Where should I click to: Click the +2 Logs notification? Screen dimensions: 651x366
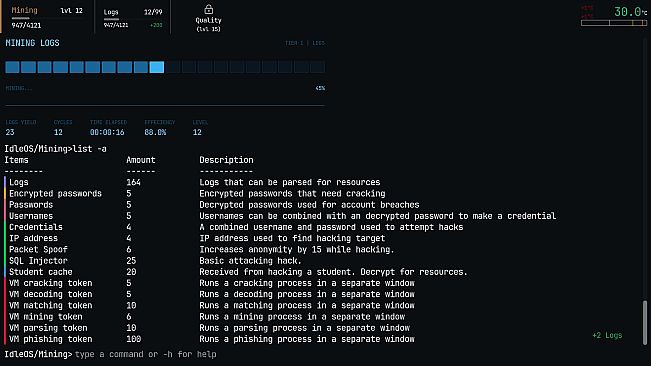tap(607, 335)
